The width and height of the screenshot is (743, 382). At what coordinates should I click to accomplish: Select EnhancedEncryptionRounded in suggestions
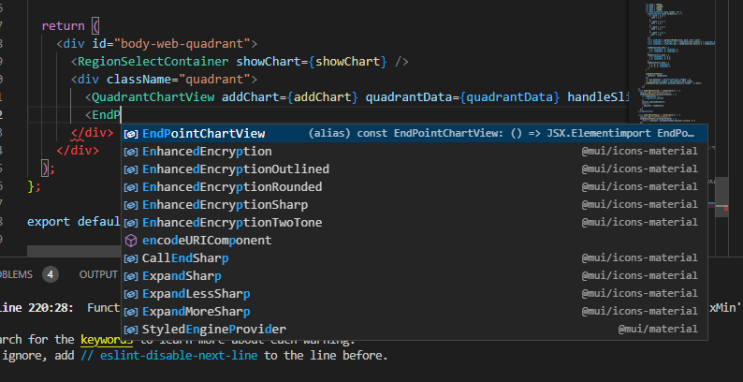(x=415, y=187)
